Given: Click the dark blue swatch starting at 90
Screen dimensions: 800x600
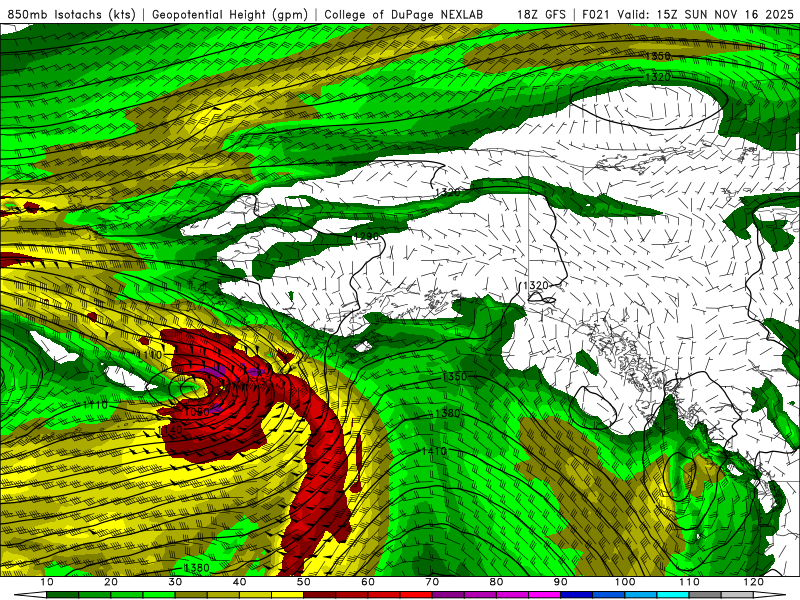Looking at the screenshot, I should 577,595.
